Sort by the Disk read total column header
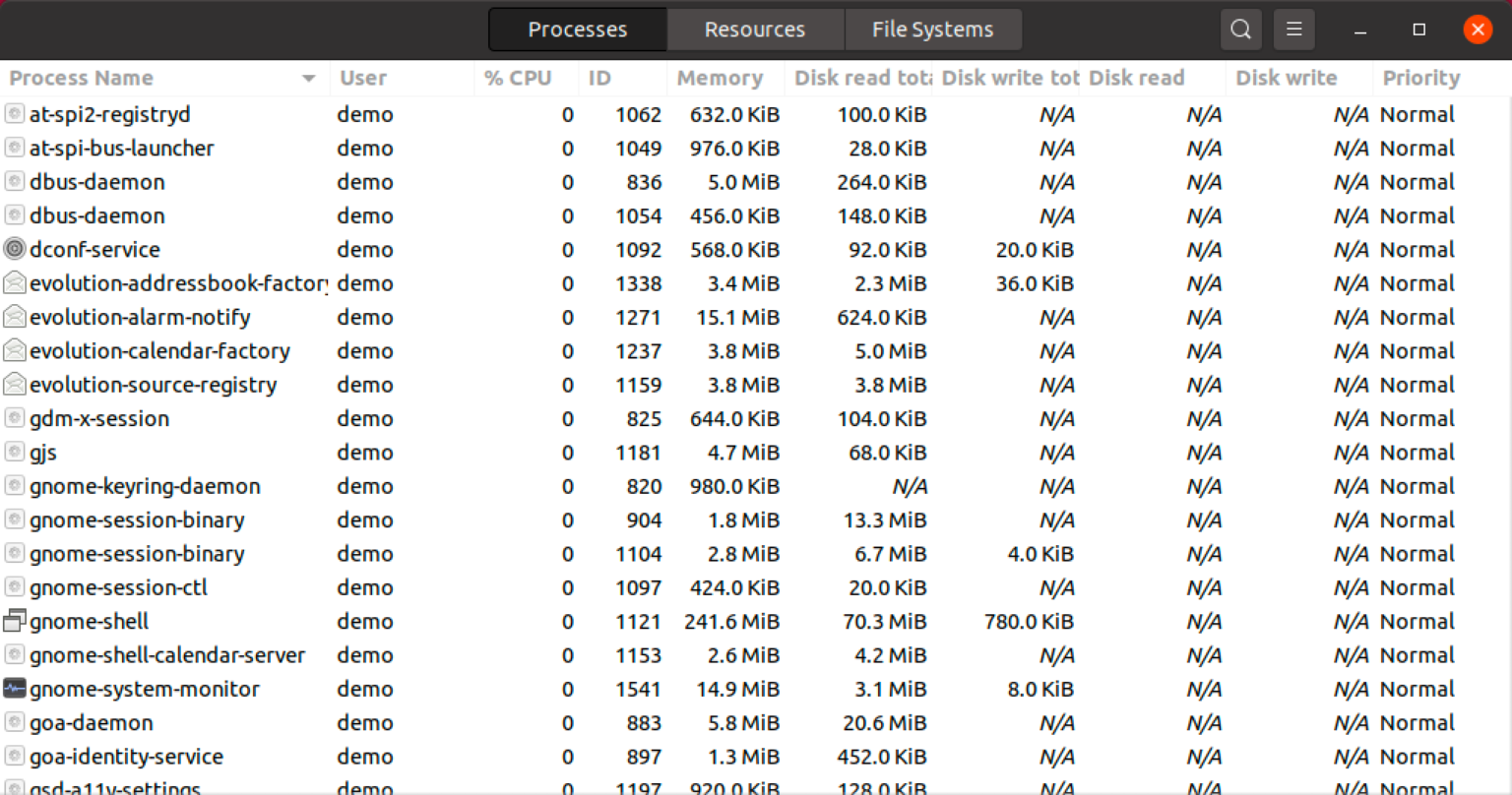This screenshot has width=1512, height=795. (857, 78)
